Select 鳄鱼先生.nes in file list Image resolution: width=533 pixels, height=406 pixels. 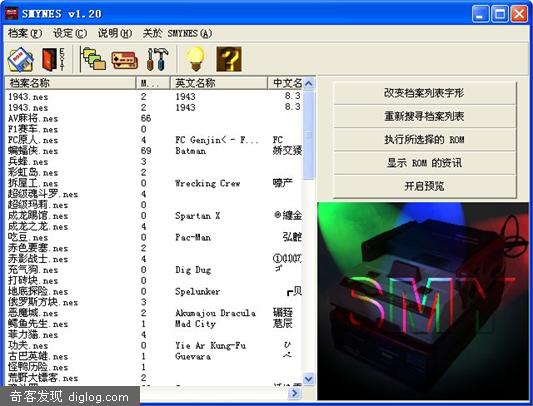[38, 324]
